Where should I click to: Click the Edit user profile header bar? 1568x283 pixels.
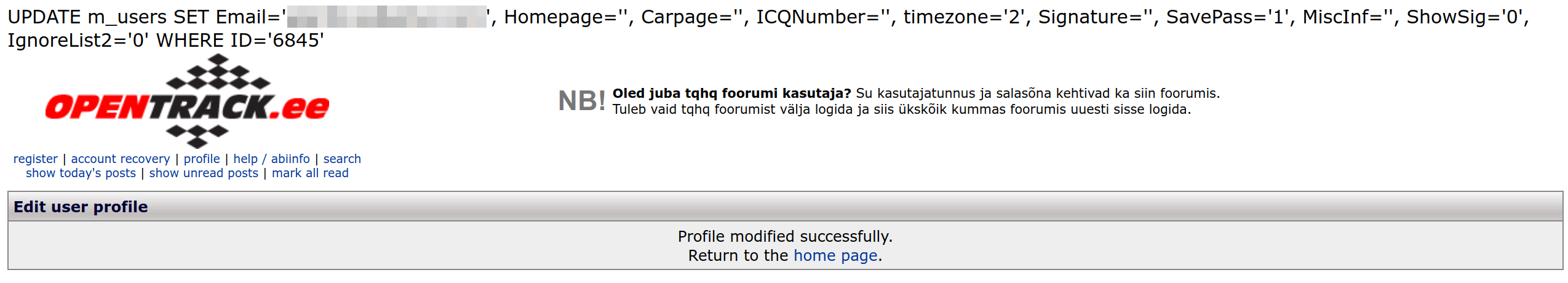click(785, 207)
